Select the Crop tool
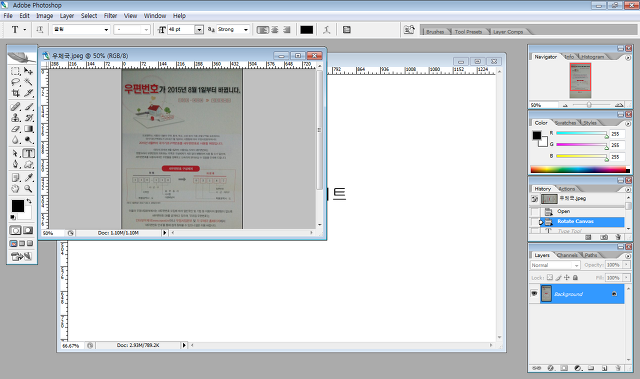 click(16, 93)
